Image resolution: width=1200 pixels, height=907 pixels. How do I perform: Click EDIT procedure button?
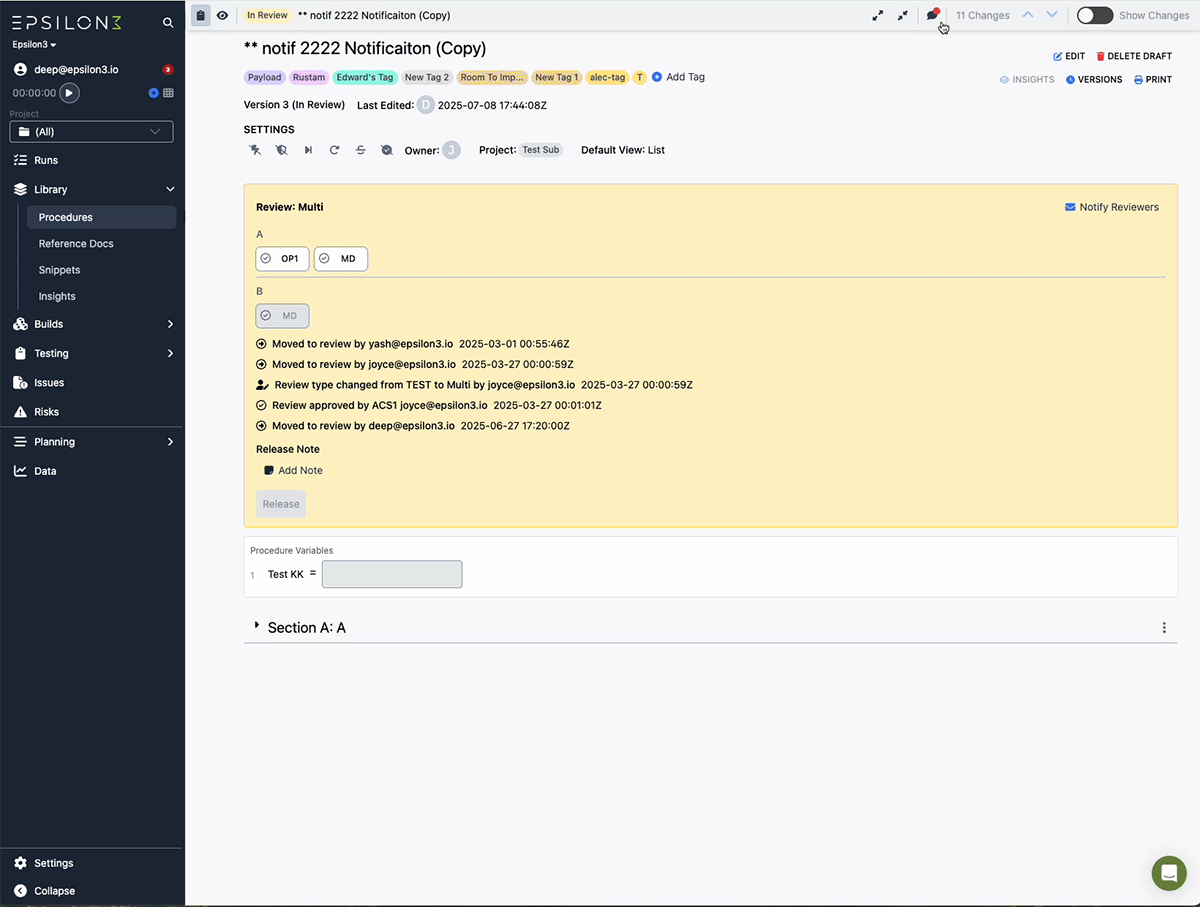pyautogui.click(x=1069, y=56)
